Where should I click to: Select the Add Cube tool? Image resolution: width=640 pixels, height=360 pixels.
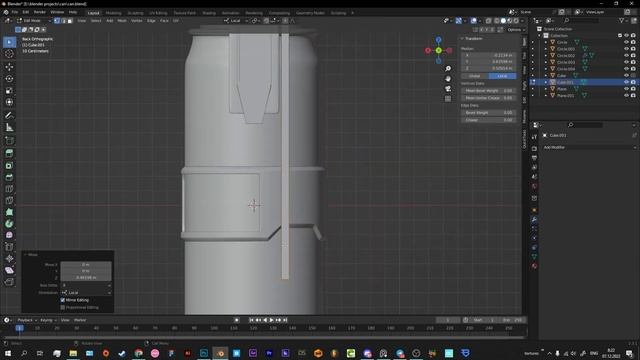click(x=9, y=141)
